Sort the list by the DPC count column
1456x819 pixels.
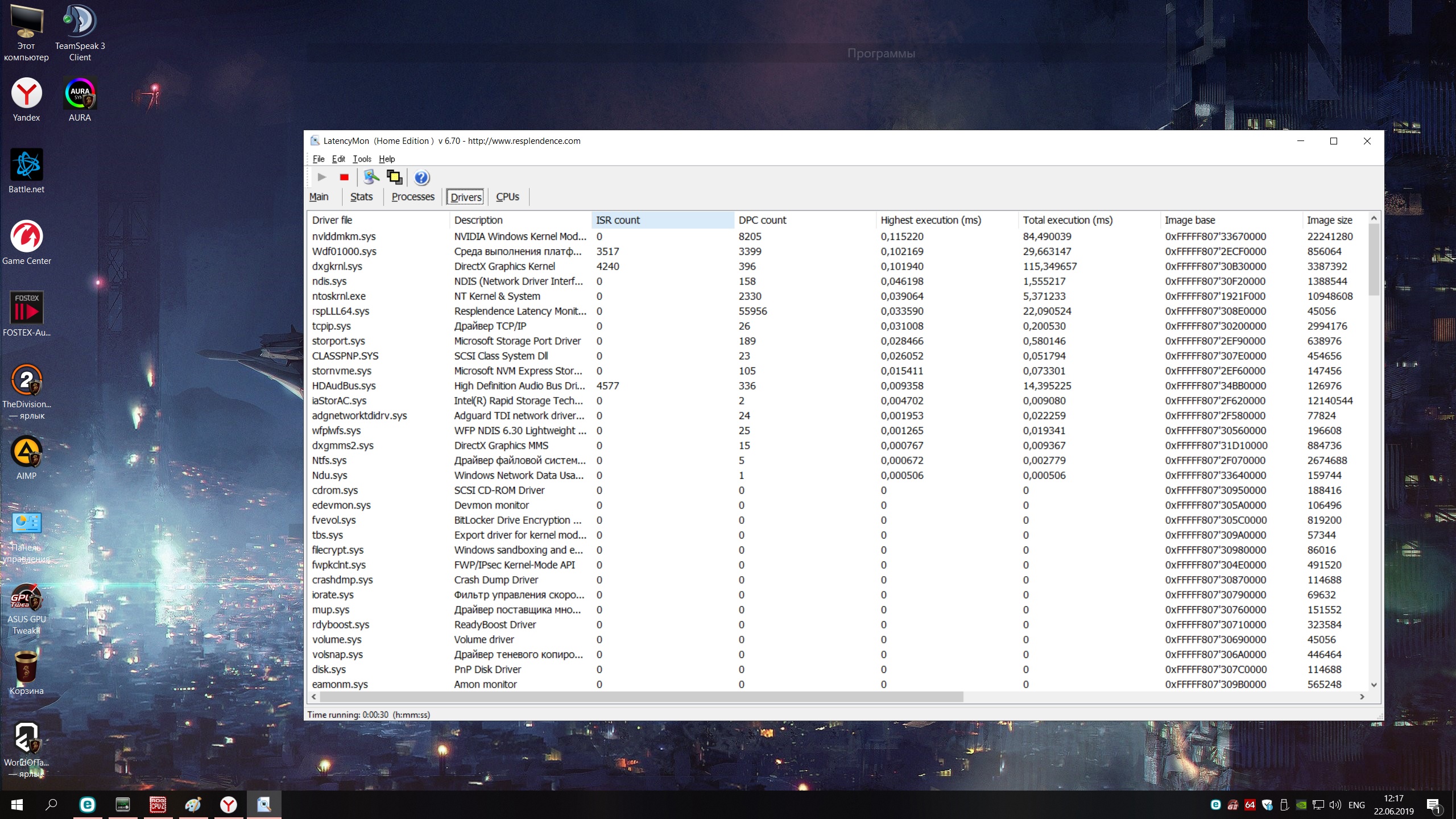(x=762, y=220)
